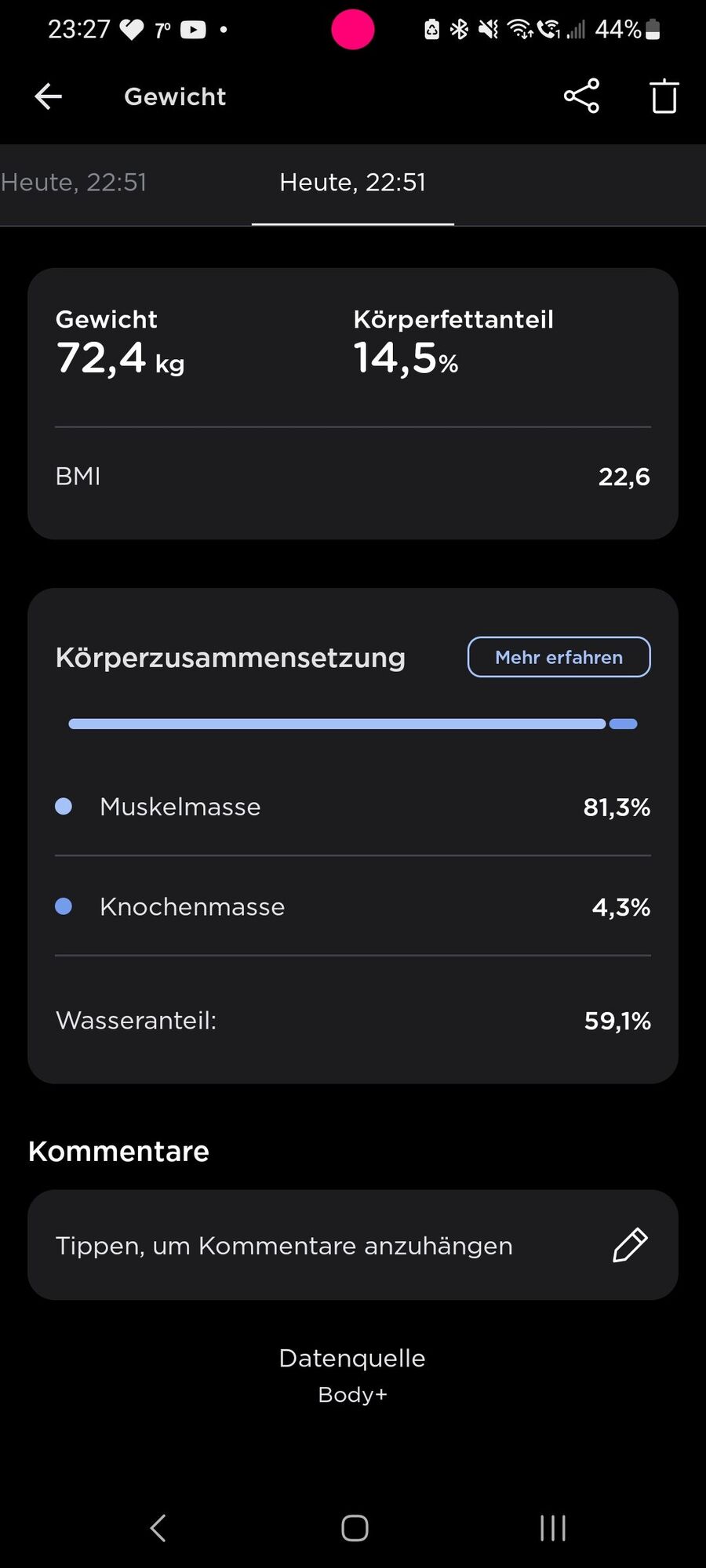
Task: Tap the back arrow next to Gewicht
Action: [x=48, y=96]
